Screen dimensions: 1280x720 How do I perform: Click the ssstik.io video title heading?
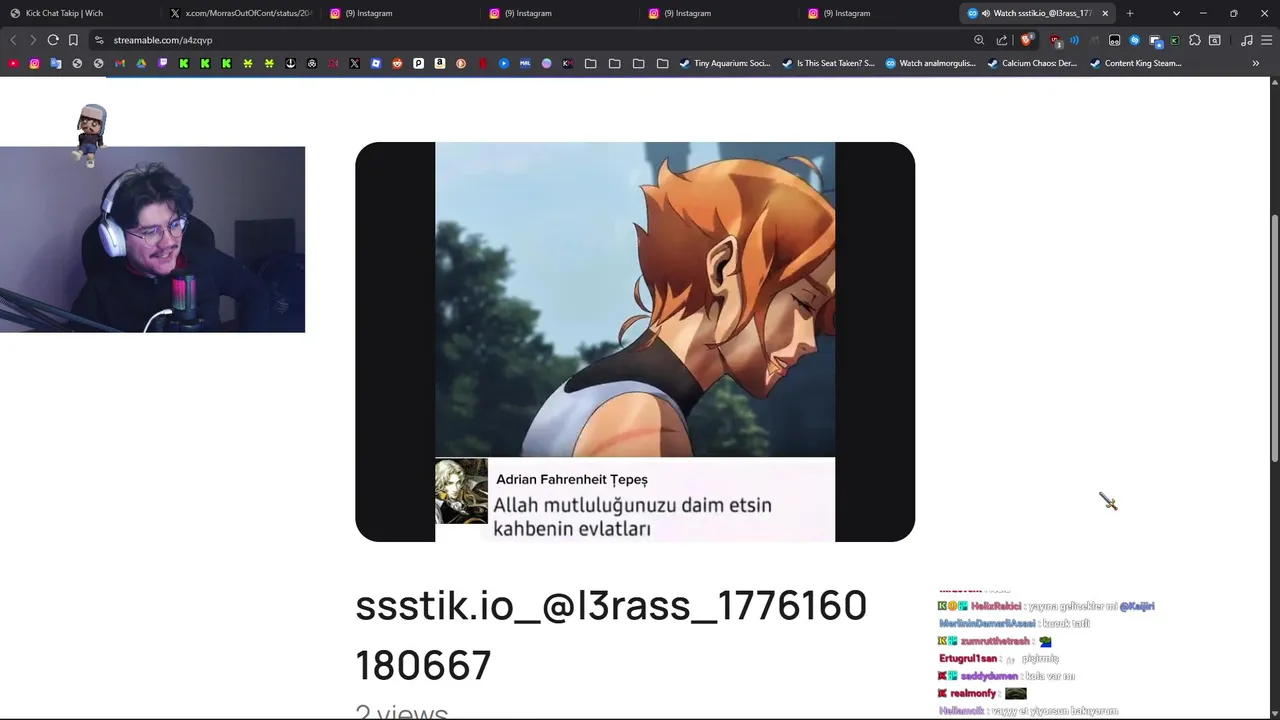[611, 635]
